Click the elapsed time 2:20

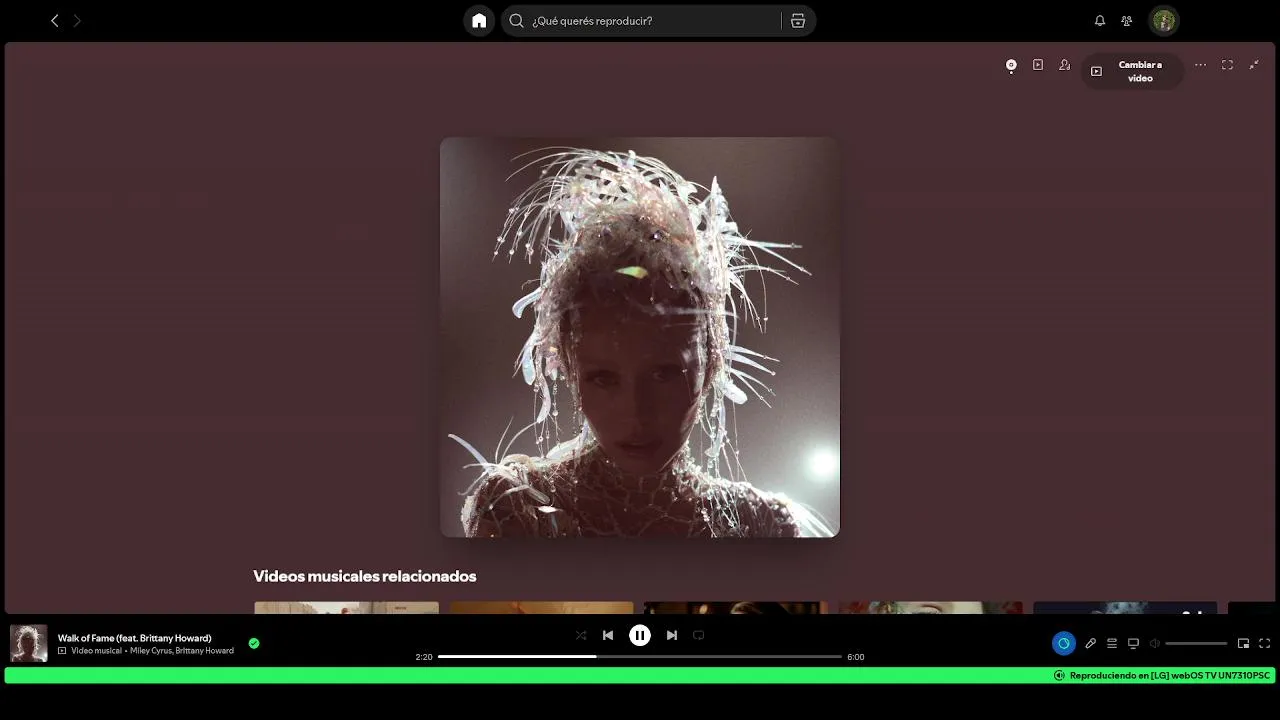(424, 657)
